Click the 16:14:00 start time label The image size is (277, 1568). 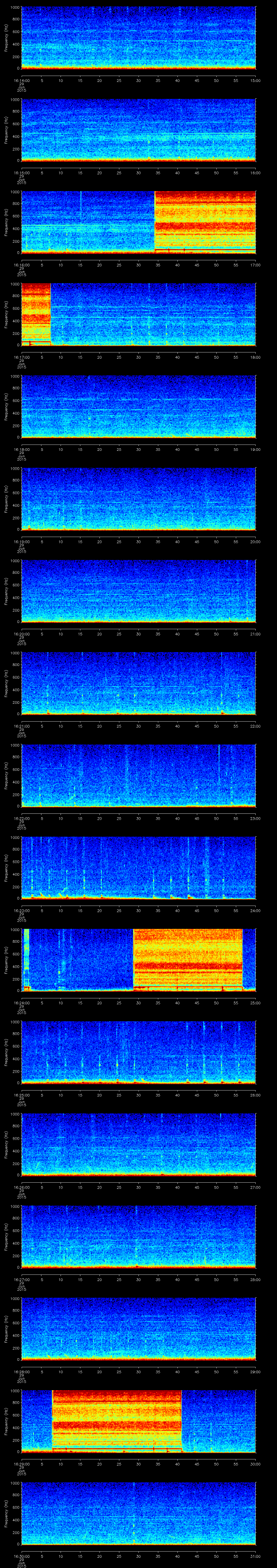coord(21,80)
